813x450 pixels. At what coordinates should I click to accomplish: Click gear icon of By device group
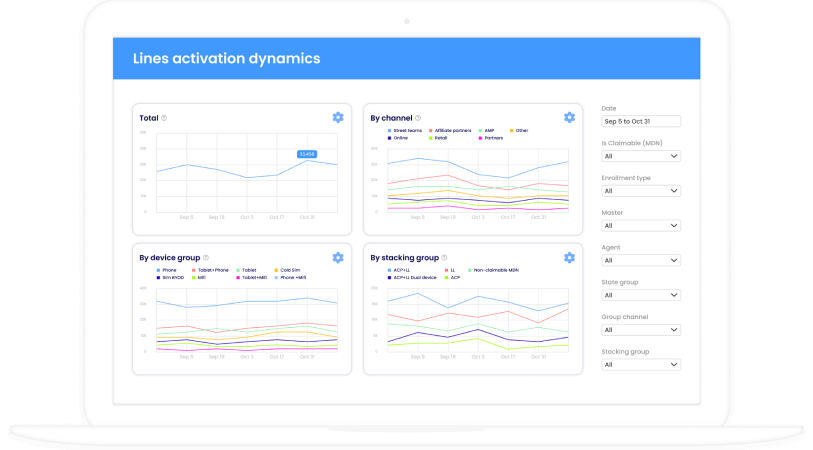pyautogui.click(x=338, y=257)
